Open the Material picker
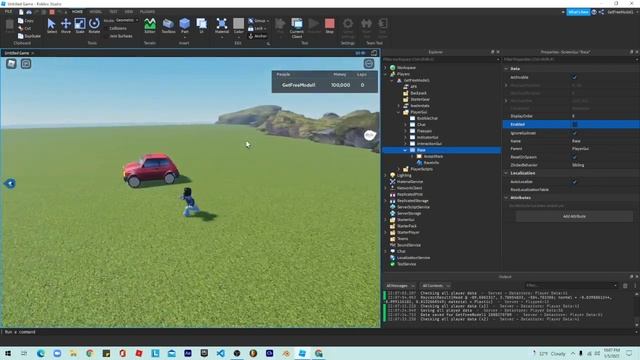Viewport: 640px width, 360px height. [x=222, y=26]
